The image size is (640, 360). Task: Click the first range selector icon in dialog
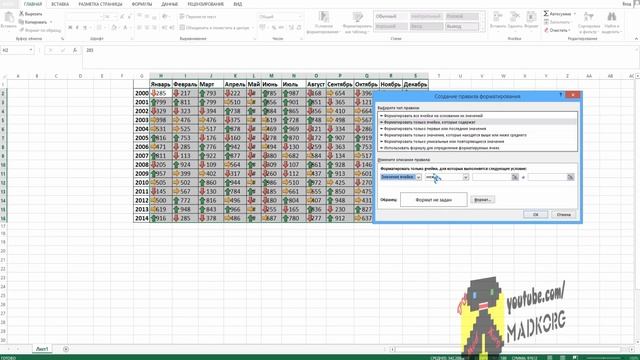(515, 177)
